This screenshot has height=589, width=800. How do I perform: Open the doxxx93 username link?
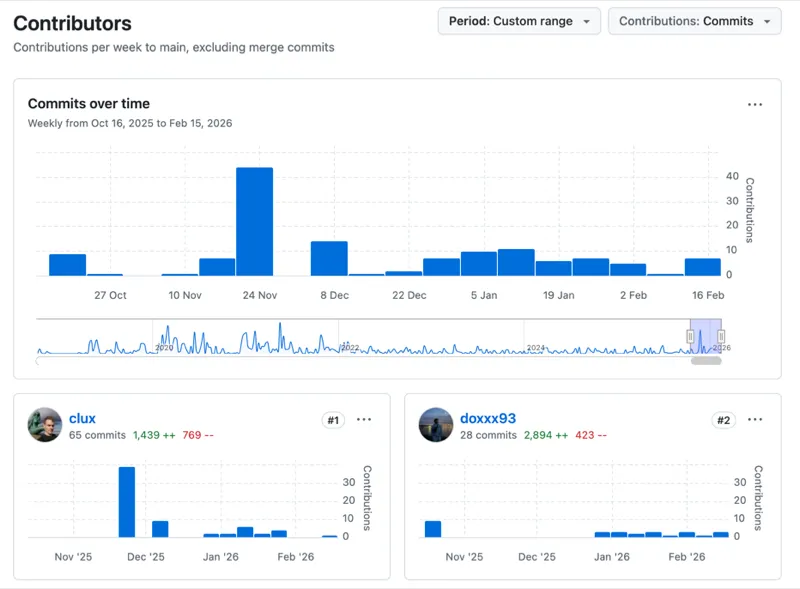[x=488, y=418]
